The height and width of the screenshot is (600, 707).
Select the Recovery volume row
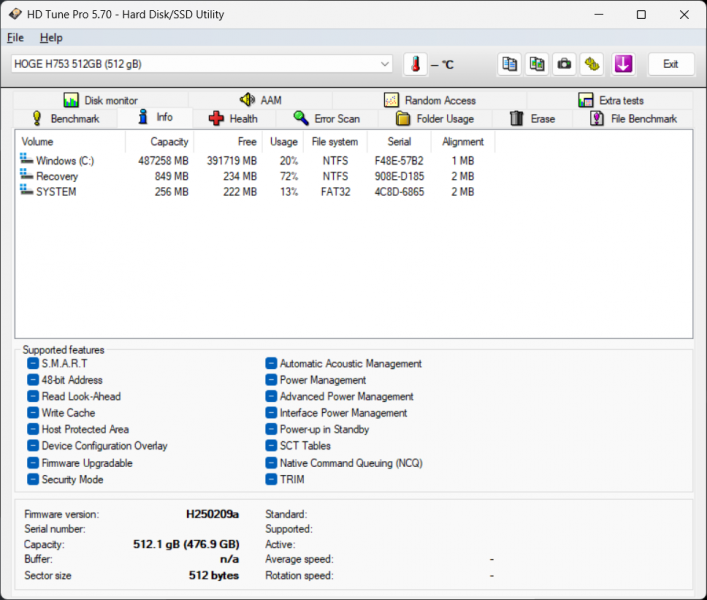click(x=56, y=176)
